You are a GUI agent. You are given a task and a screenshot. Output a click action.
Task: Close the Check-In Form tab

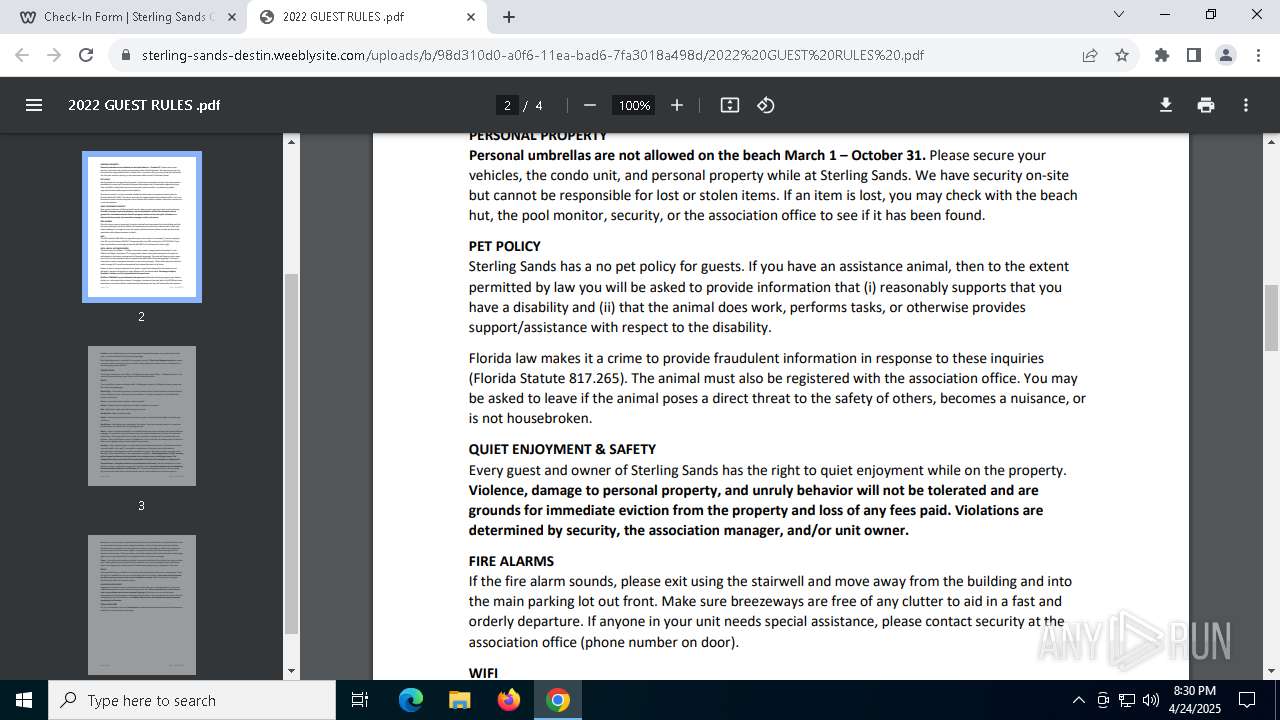coord(232,17)
